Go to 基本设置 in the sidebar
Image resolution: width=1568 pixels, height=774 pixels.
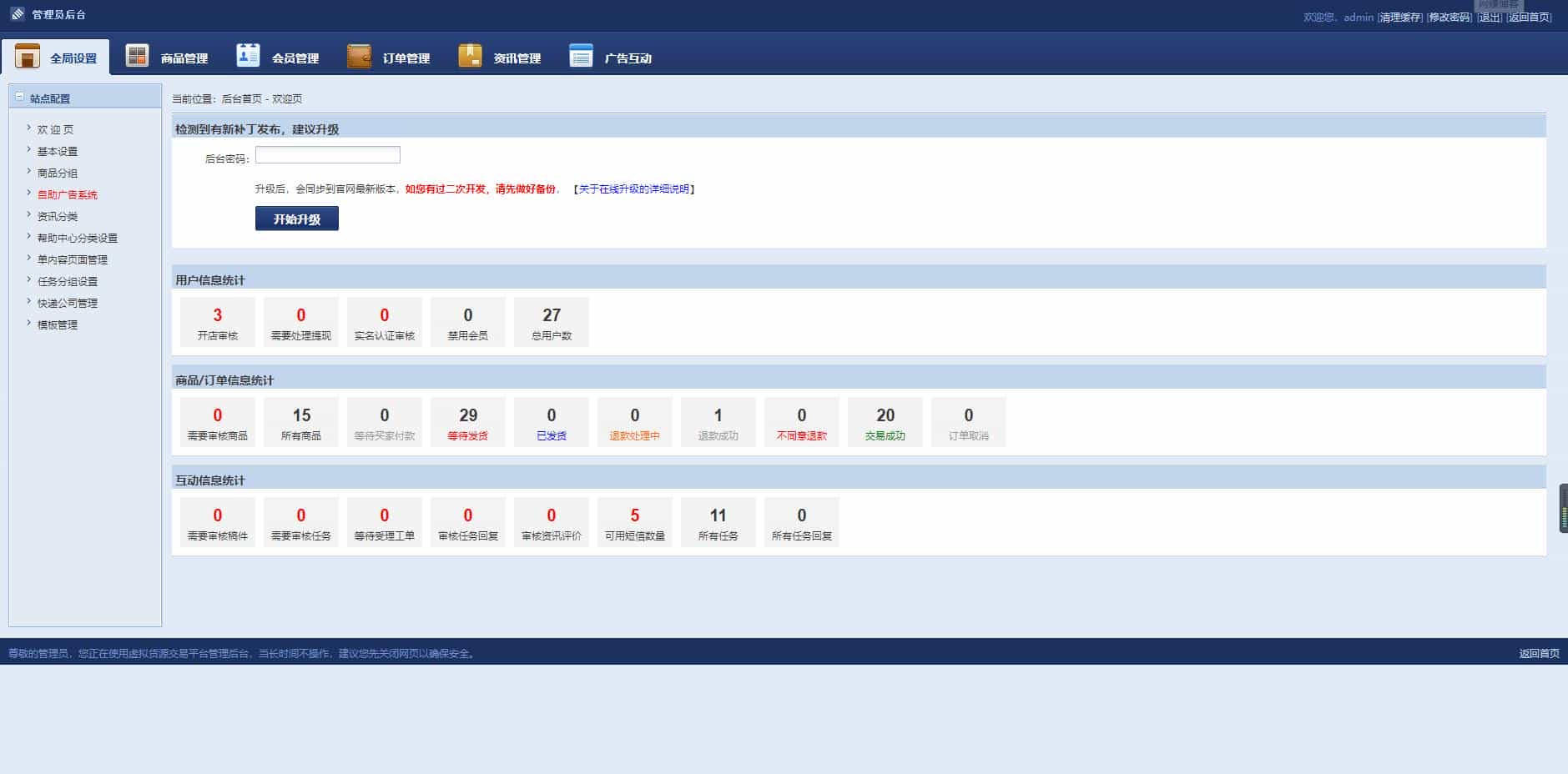[x=58, y=151]
